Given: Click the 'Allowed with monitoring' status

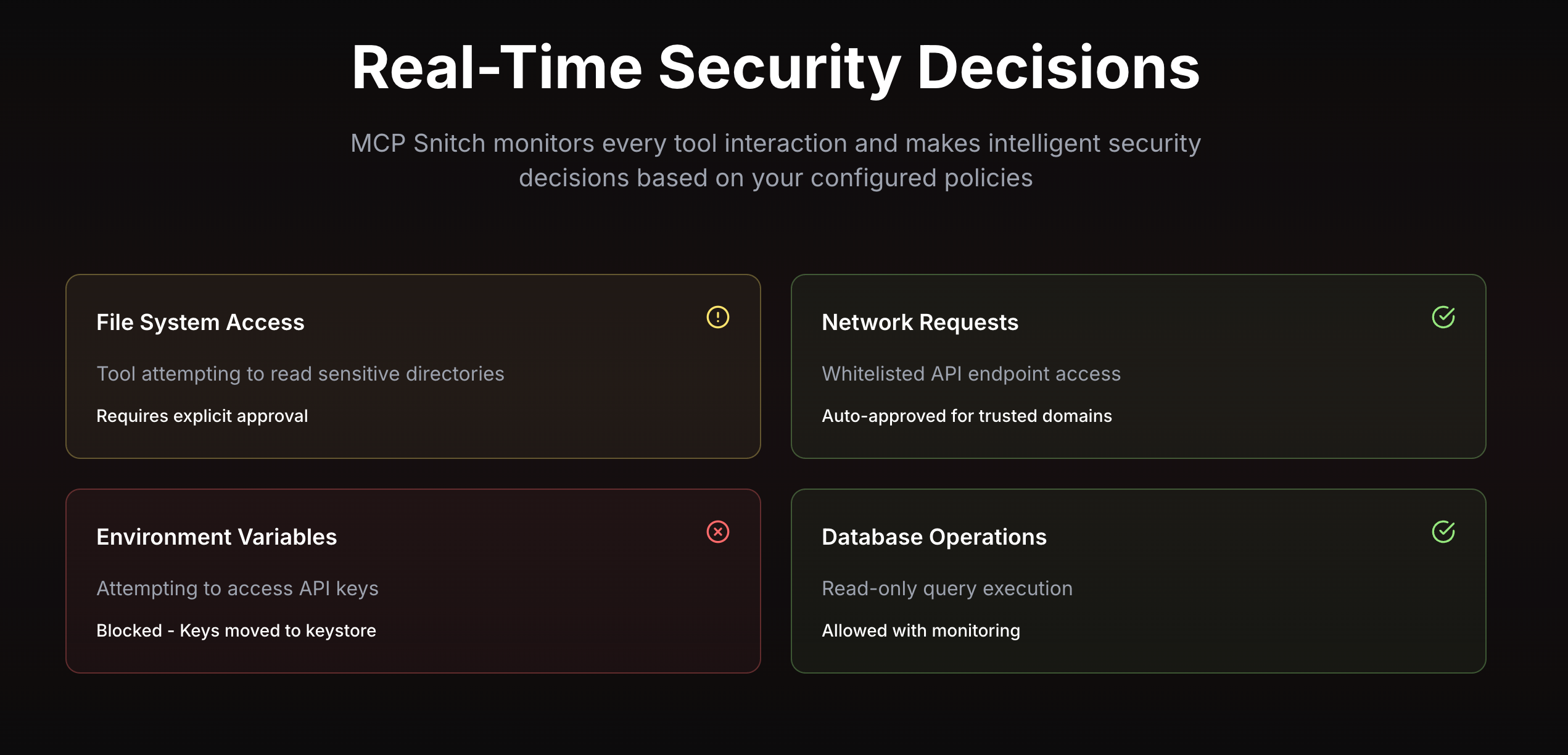Looking at the screenshot, I should (920, 630).
